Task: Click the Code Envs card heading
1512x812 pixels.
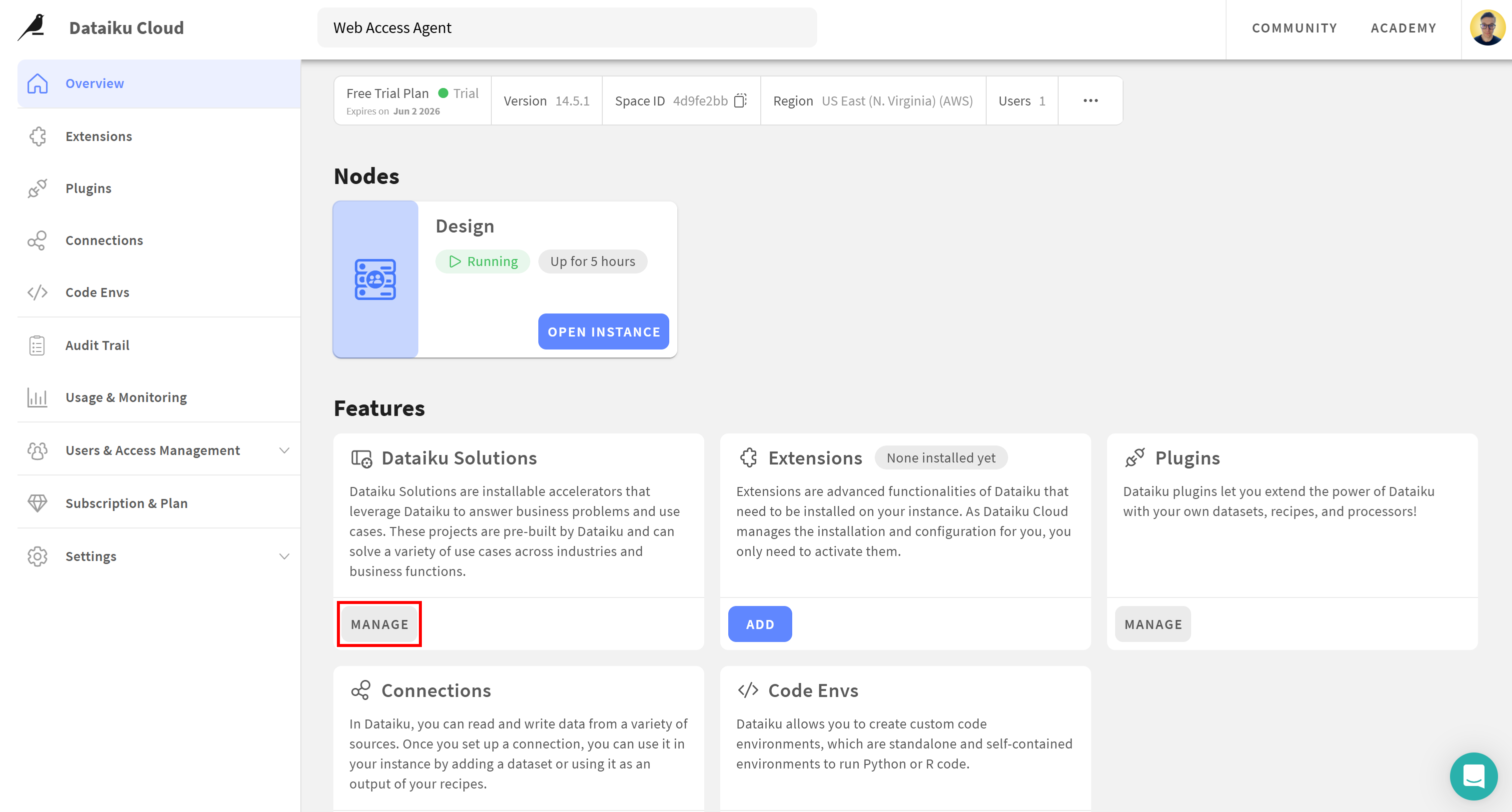Action: click(x=813, y=690)
